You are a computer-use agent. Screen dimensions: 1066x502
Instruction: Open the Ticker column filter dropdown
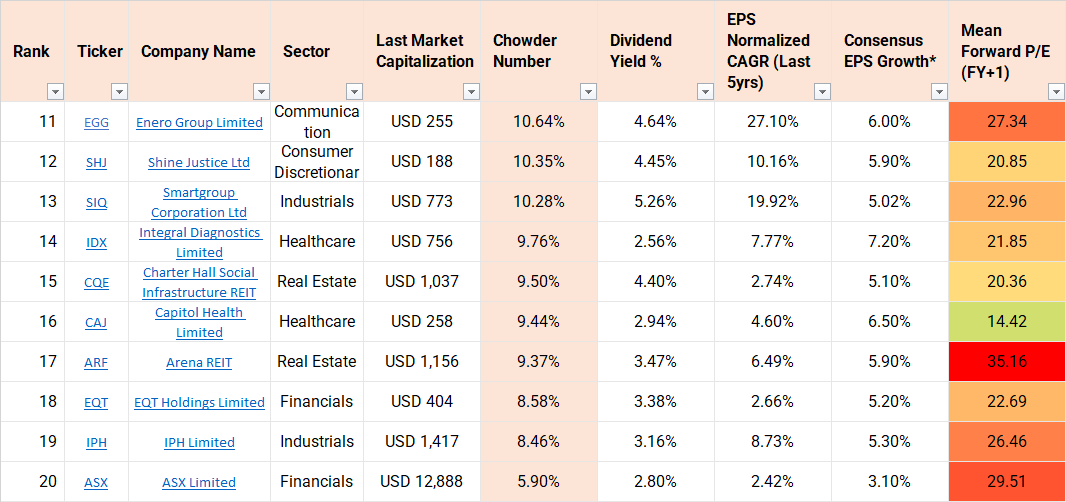point(119,92)
